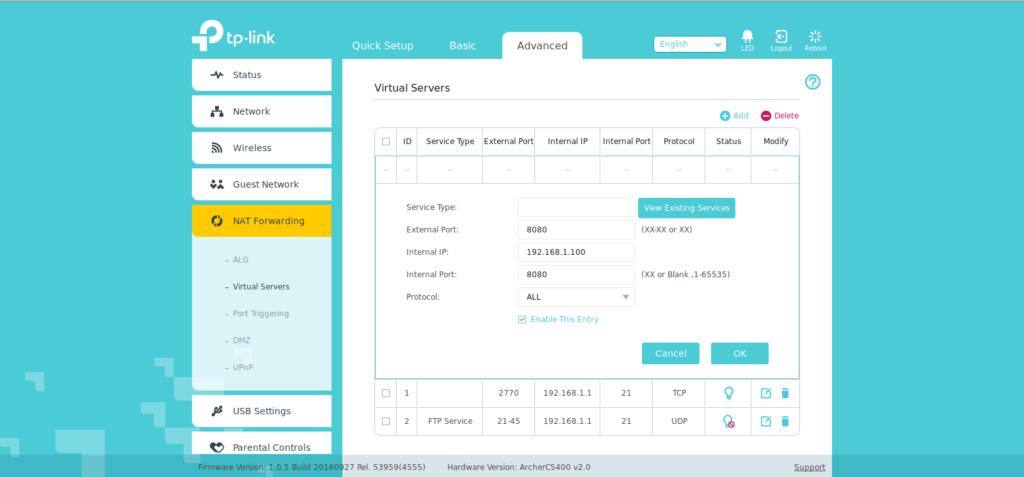
Task: Switch to the Quick Setup tab
Action: [x=383, y=46]
